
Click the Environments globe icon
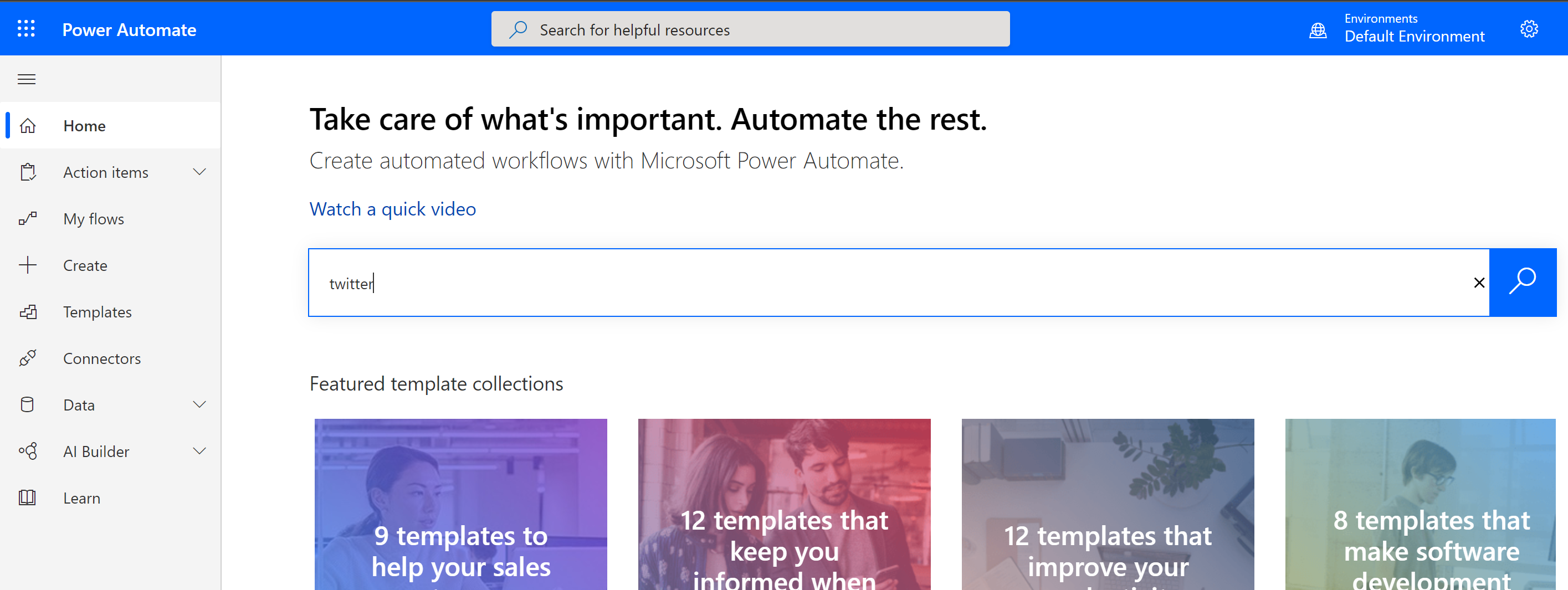click(x=1318, y=30)
